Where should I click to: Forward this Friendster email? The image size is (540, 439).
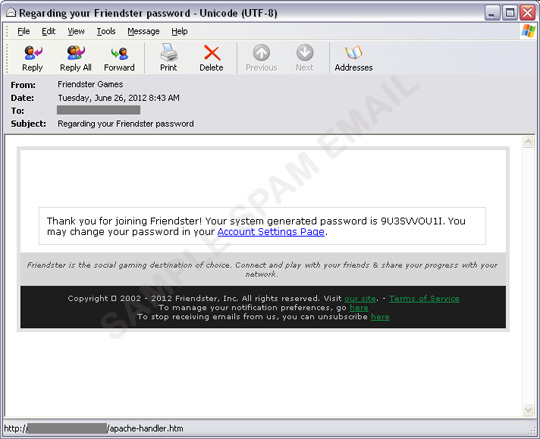[119, 58]
